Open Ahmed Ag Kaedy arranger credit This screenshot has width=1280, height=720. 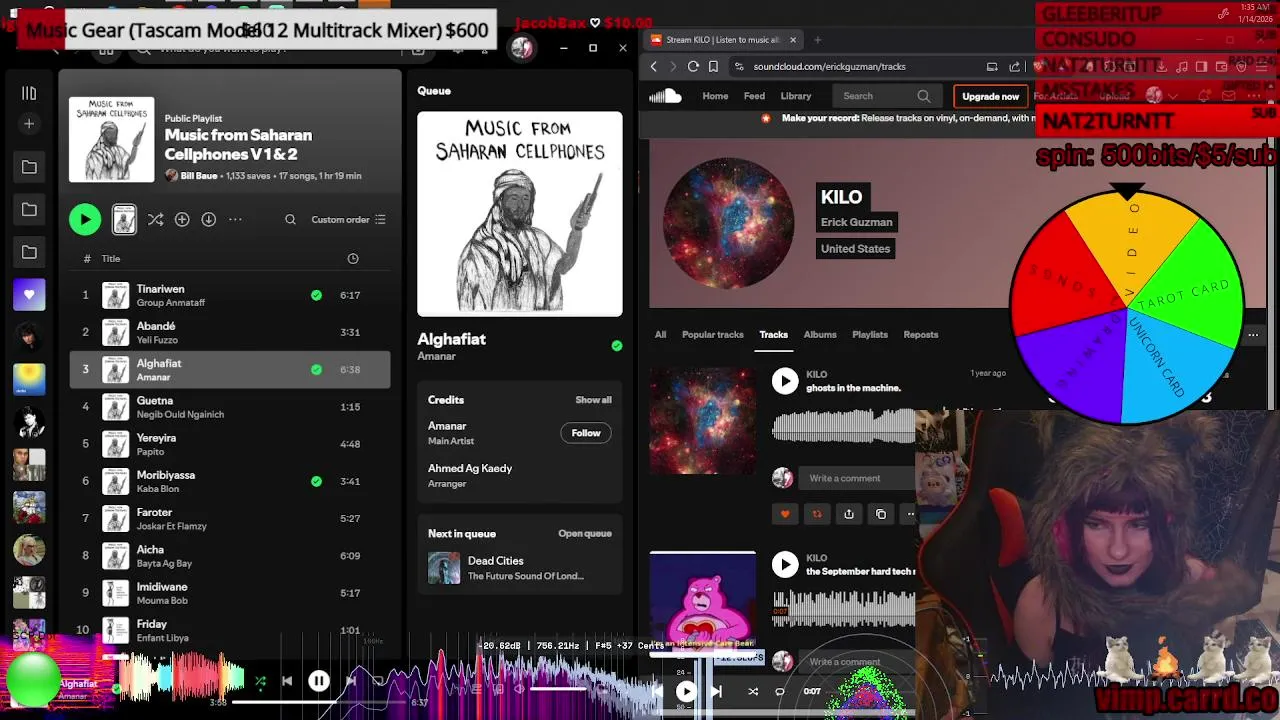470,468
